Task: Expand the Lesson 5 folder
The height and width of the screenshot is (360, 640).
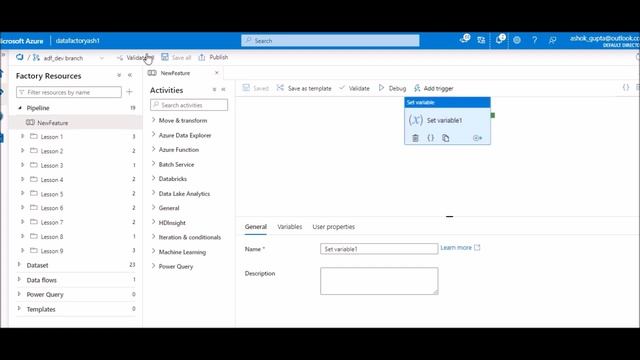Action: (x=22, y=193)
